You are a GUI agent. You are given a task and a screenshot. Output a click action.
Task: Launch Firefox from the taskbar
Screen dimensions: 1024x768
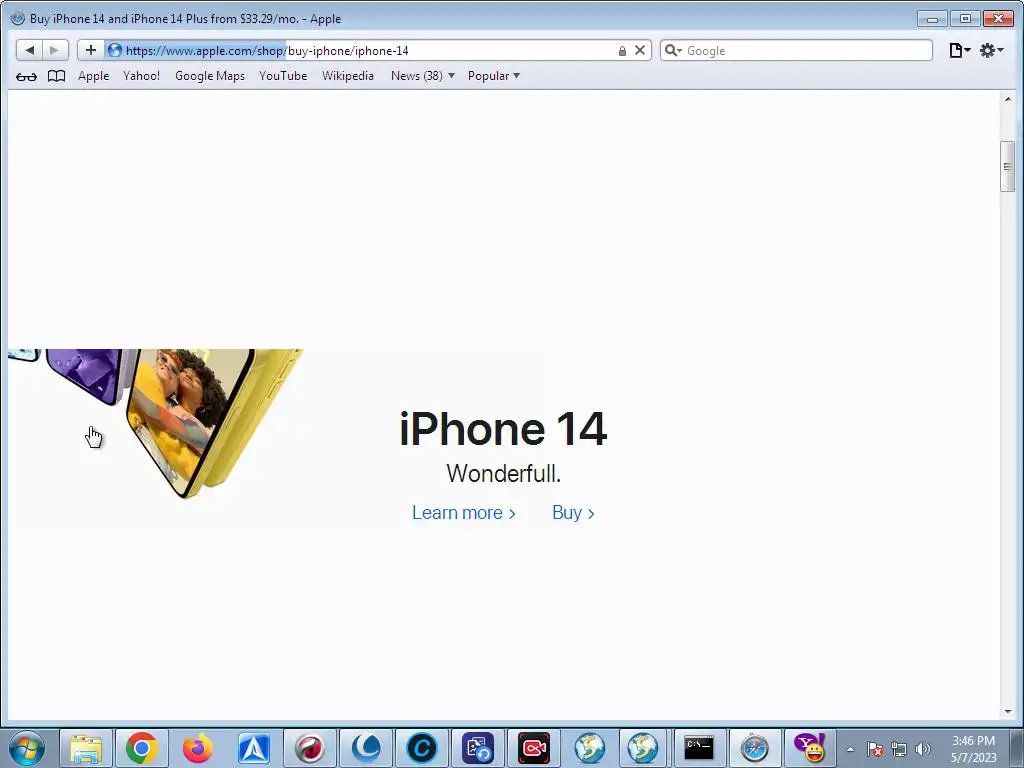(198, 748)
